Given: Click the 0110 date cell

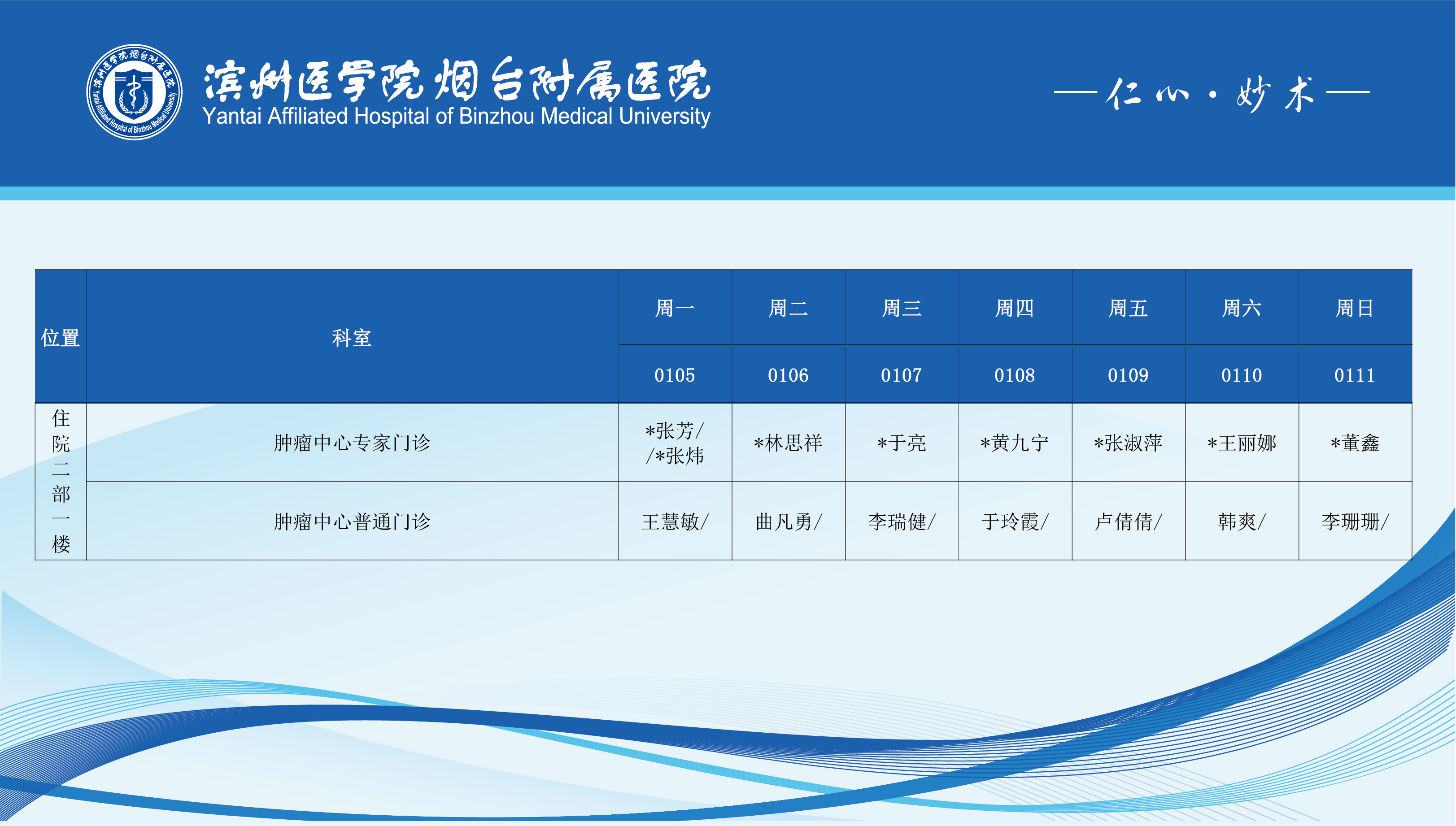Looking at the screenshot, I should coord(1242,375).
